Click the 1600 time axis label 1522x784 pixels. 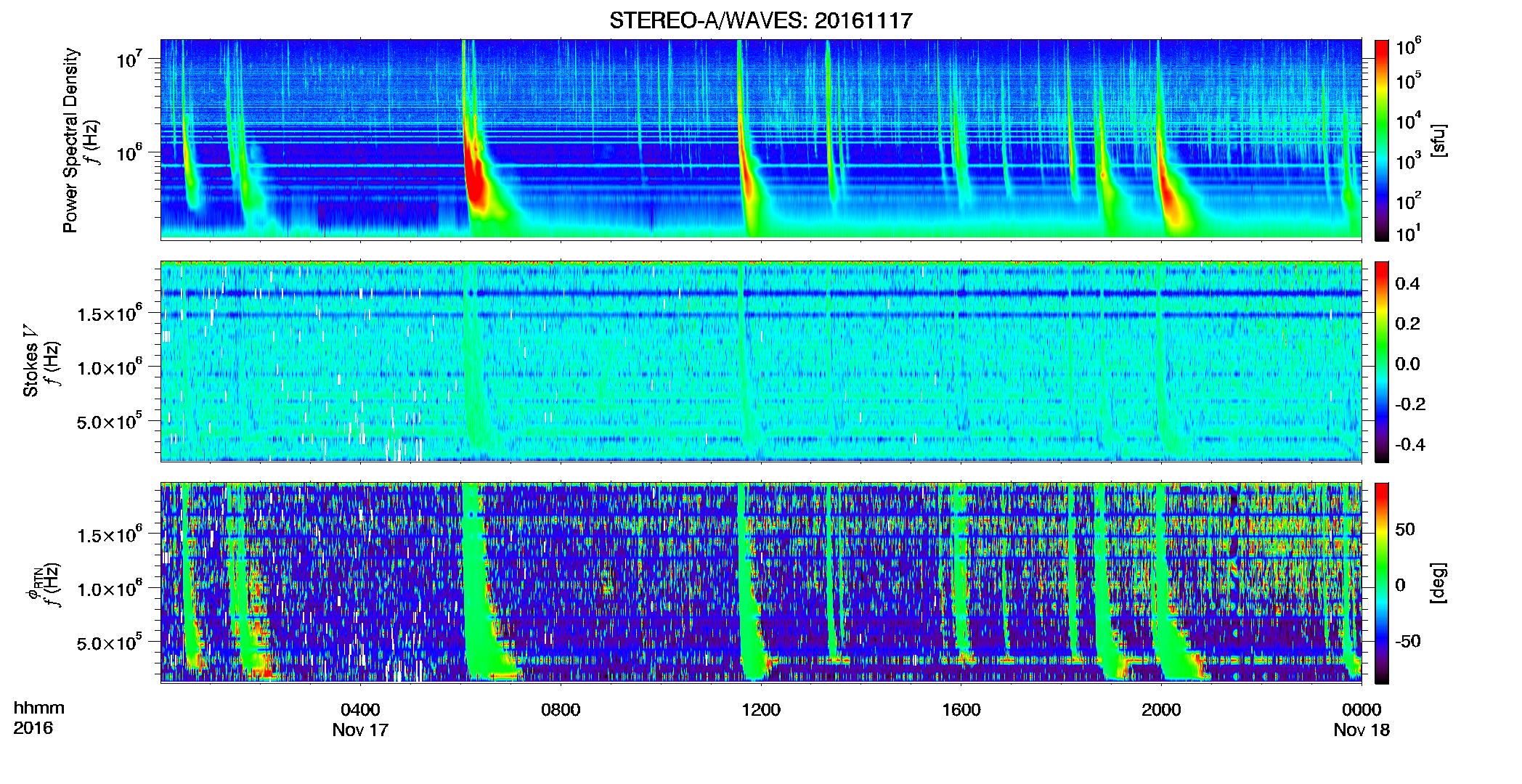(961, 709)
